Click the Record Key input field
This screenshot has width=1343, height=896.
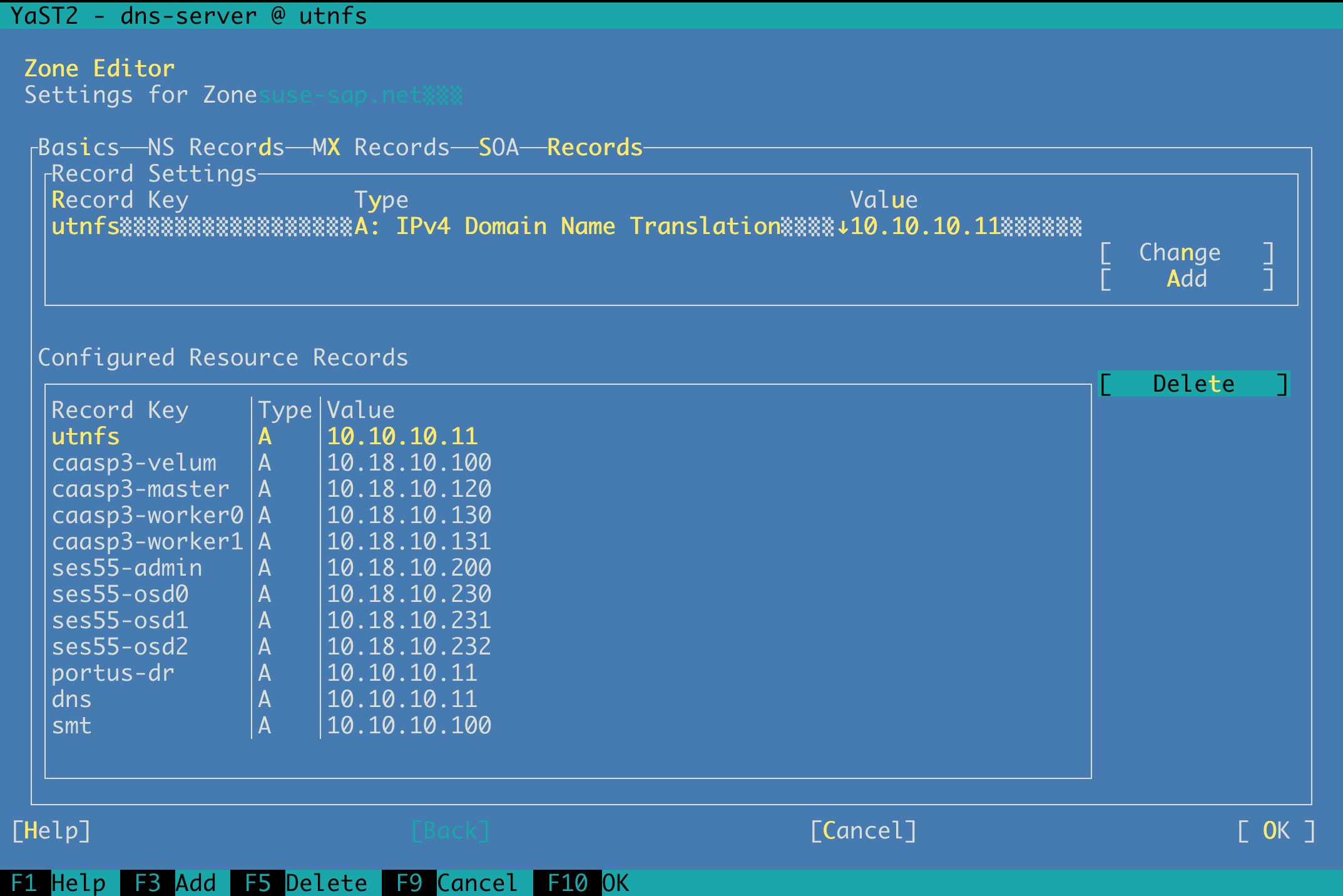pos(202,227)
